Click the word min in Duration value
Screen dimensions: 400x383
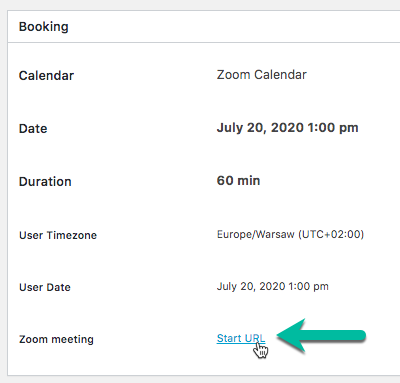point(249,181)
